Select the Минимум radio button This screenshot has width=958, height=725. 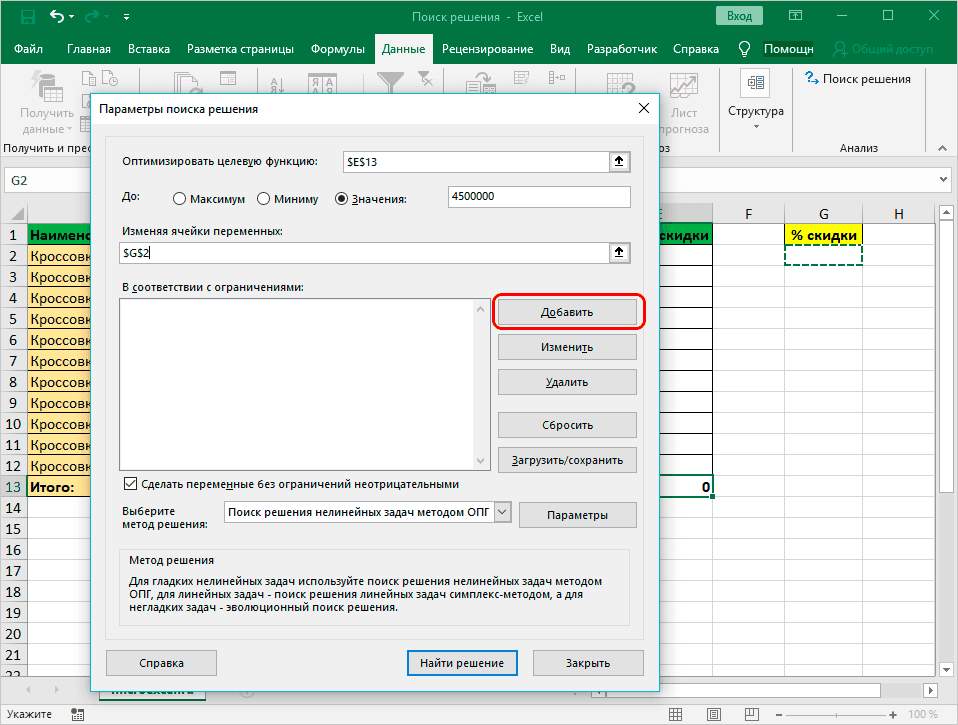[264, 198]
